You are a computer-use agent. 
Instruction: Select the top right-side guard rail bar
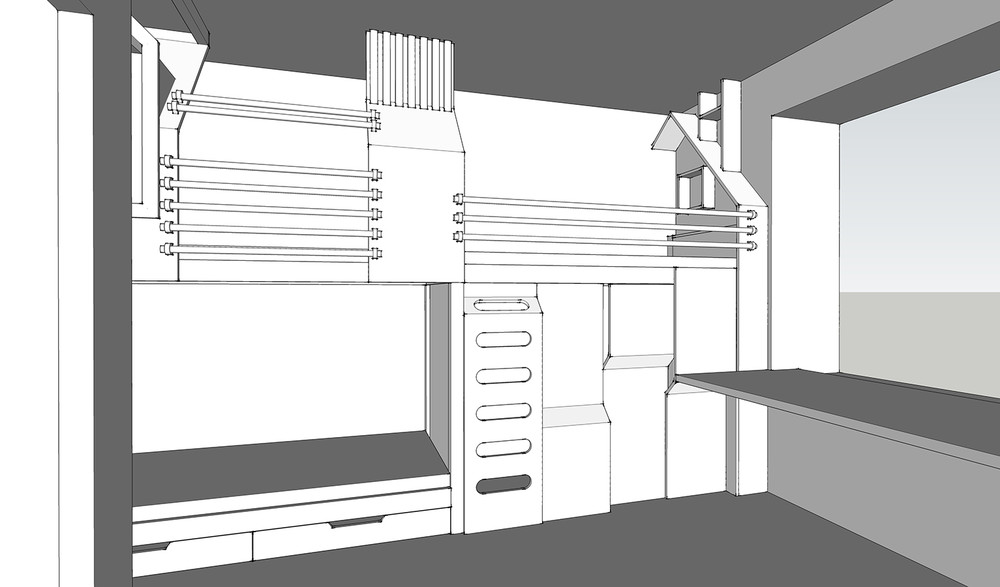[600, 206]
